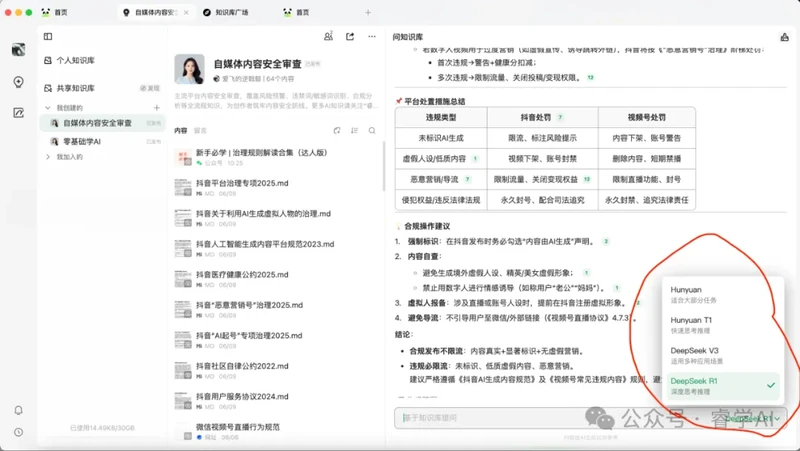Open the notification bell icon
Image resolution: width=800 pixels, height=451 pixels.
pyautogui.click(x=18, y=410)
